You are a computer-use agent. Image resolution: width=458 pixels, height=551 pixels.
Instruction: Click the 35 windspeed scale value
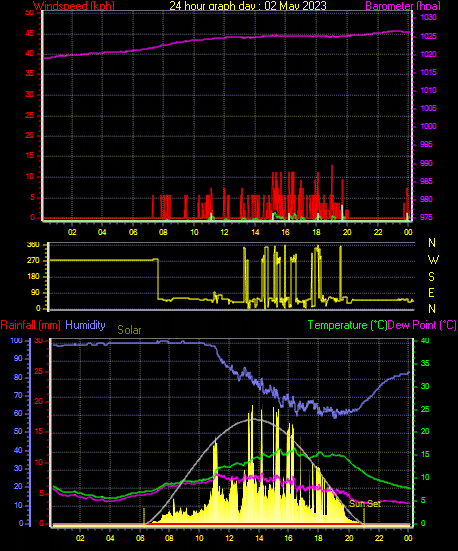pyautogui.click(x=30, y=73)
